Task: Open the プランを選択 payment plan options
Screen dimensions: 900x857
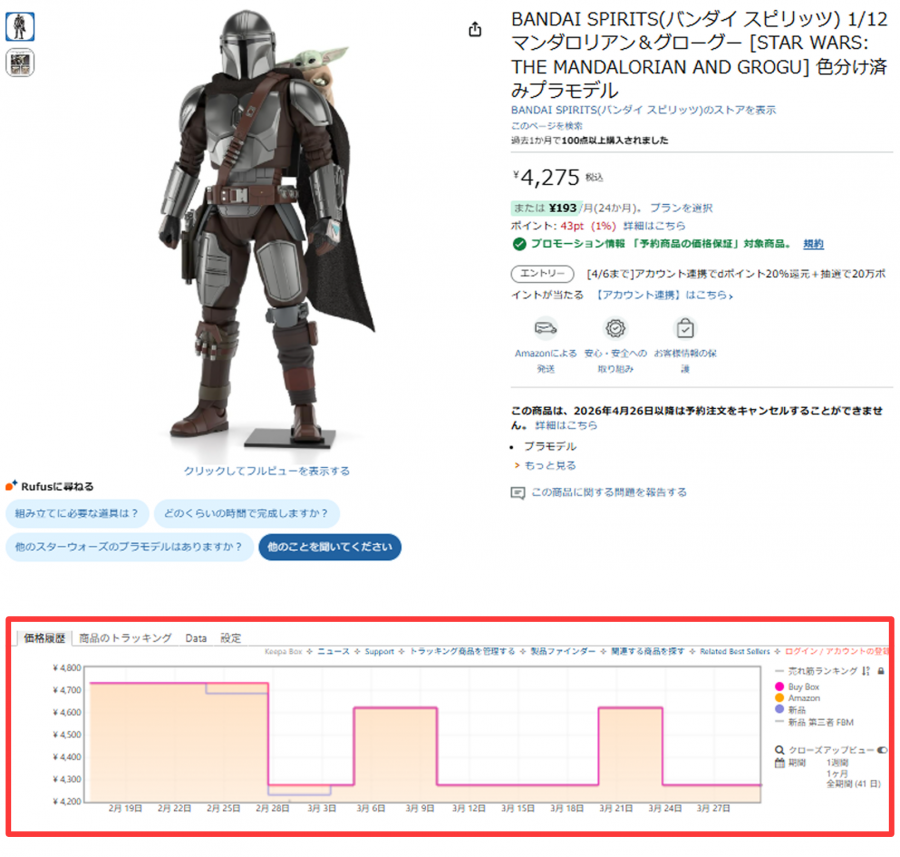Action: click(681, 208)
